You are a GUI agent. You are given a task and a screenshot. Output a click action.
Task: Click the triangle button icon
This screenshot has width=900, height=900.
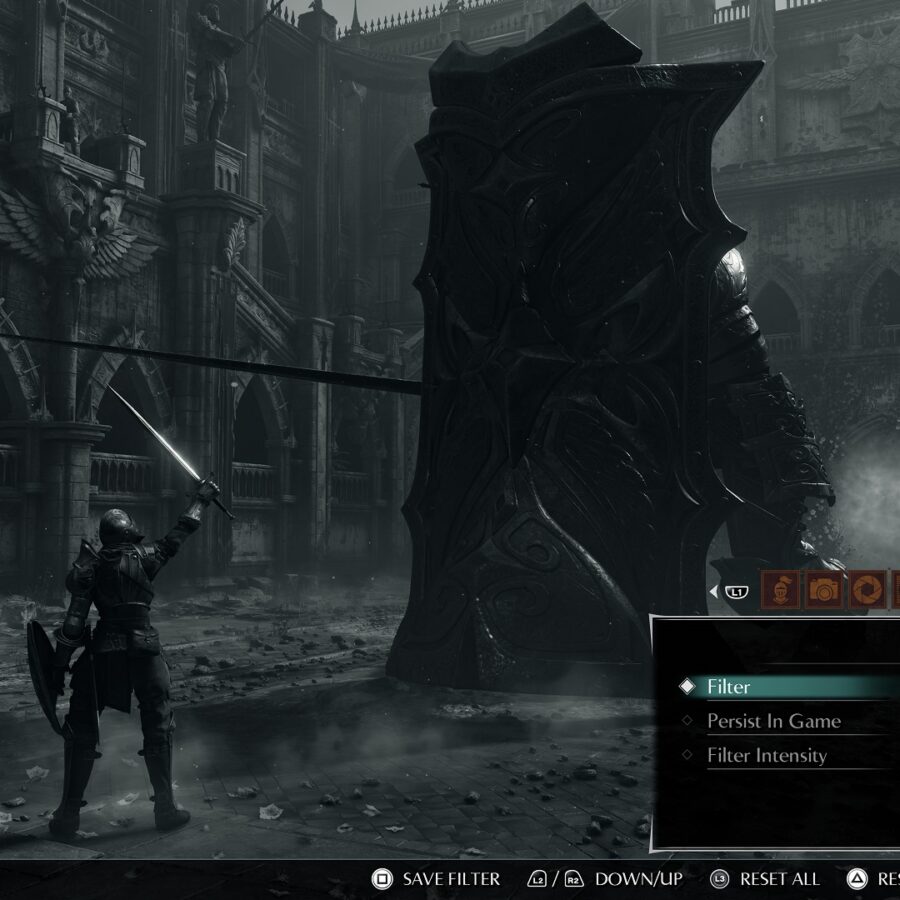click(x=857, y=879)
